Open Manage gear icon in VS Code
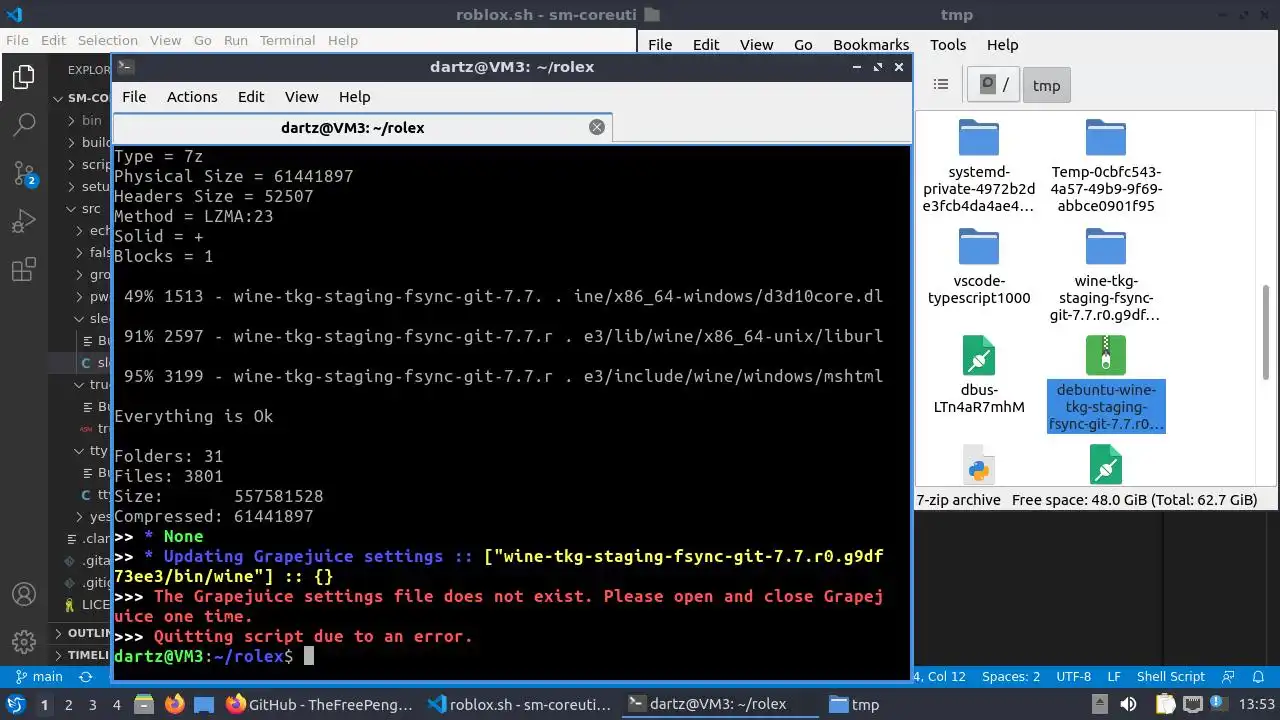The width and height of the screenshot is (1280, 720). (x=24, y=641)
